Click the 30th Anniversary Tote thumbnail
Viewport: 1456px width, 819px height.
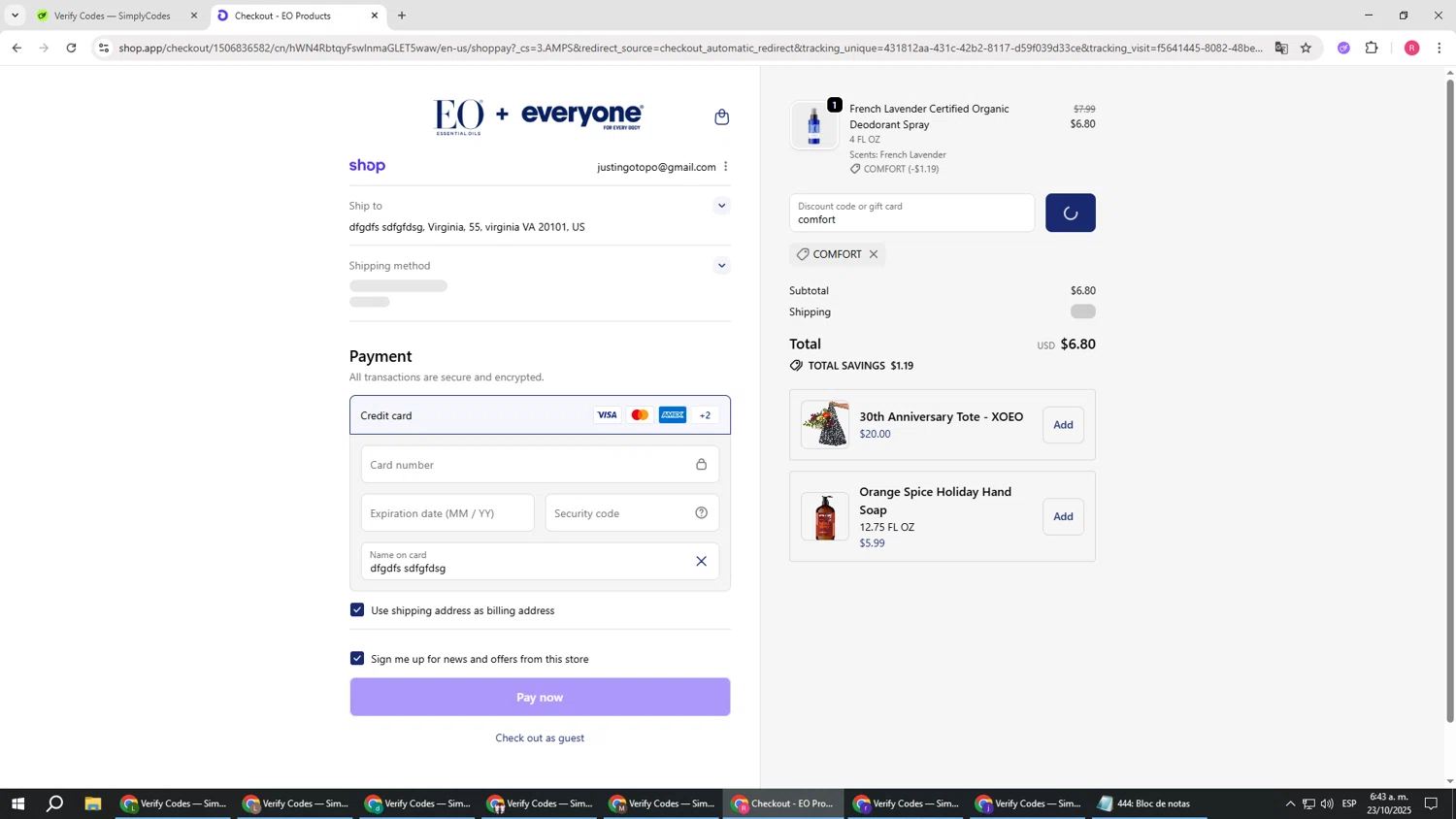(x=825, y=425)
